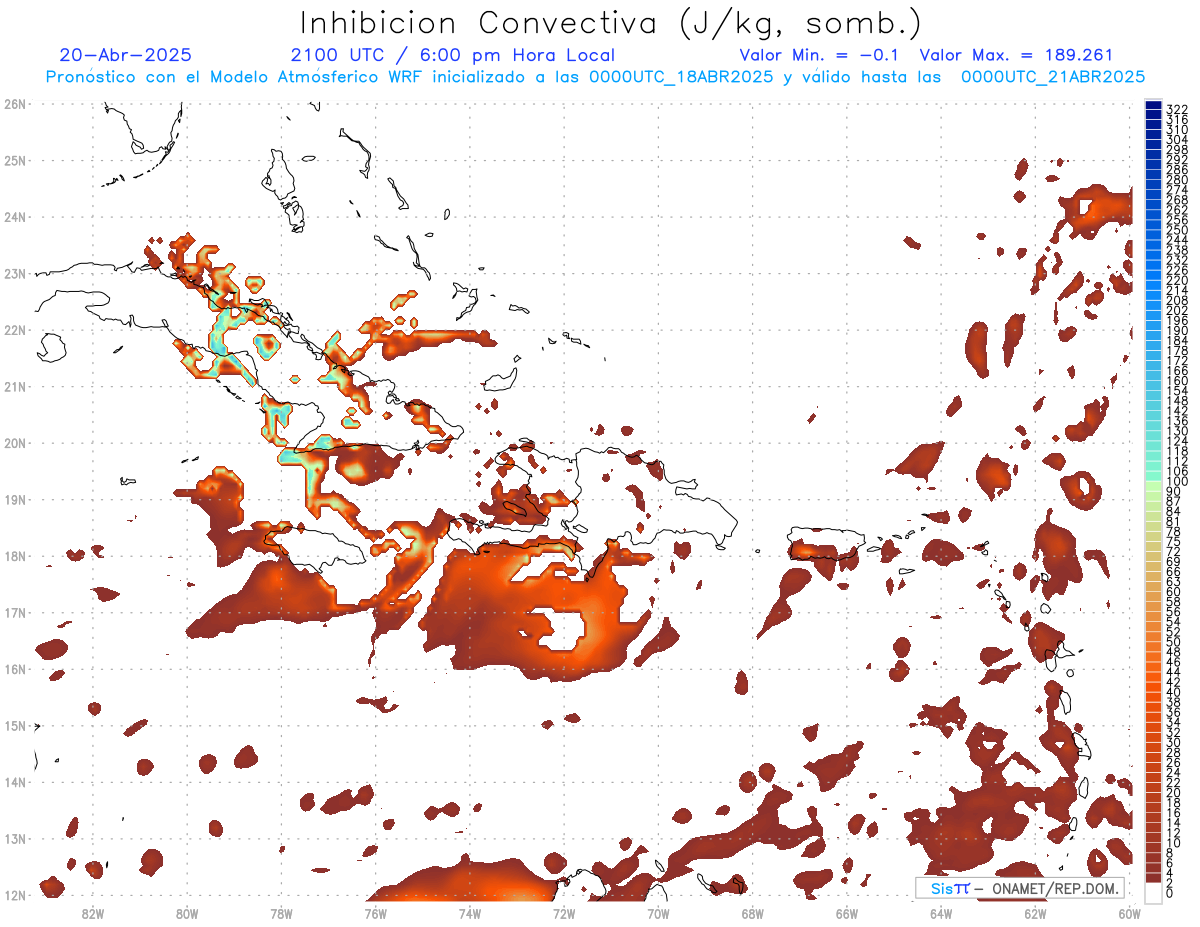Click '2100 UTC / 6:00 pm Hora Local'

click(x=453, y=55)
